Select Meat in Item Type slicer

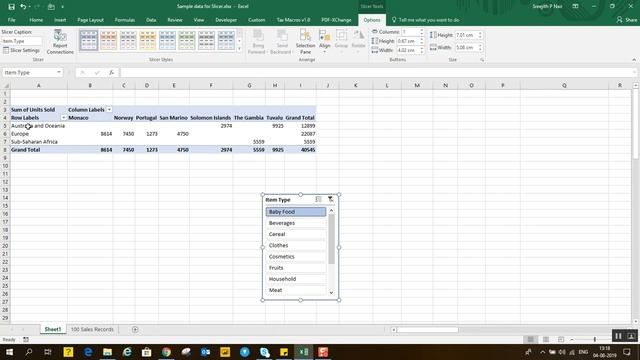(296, 290)
